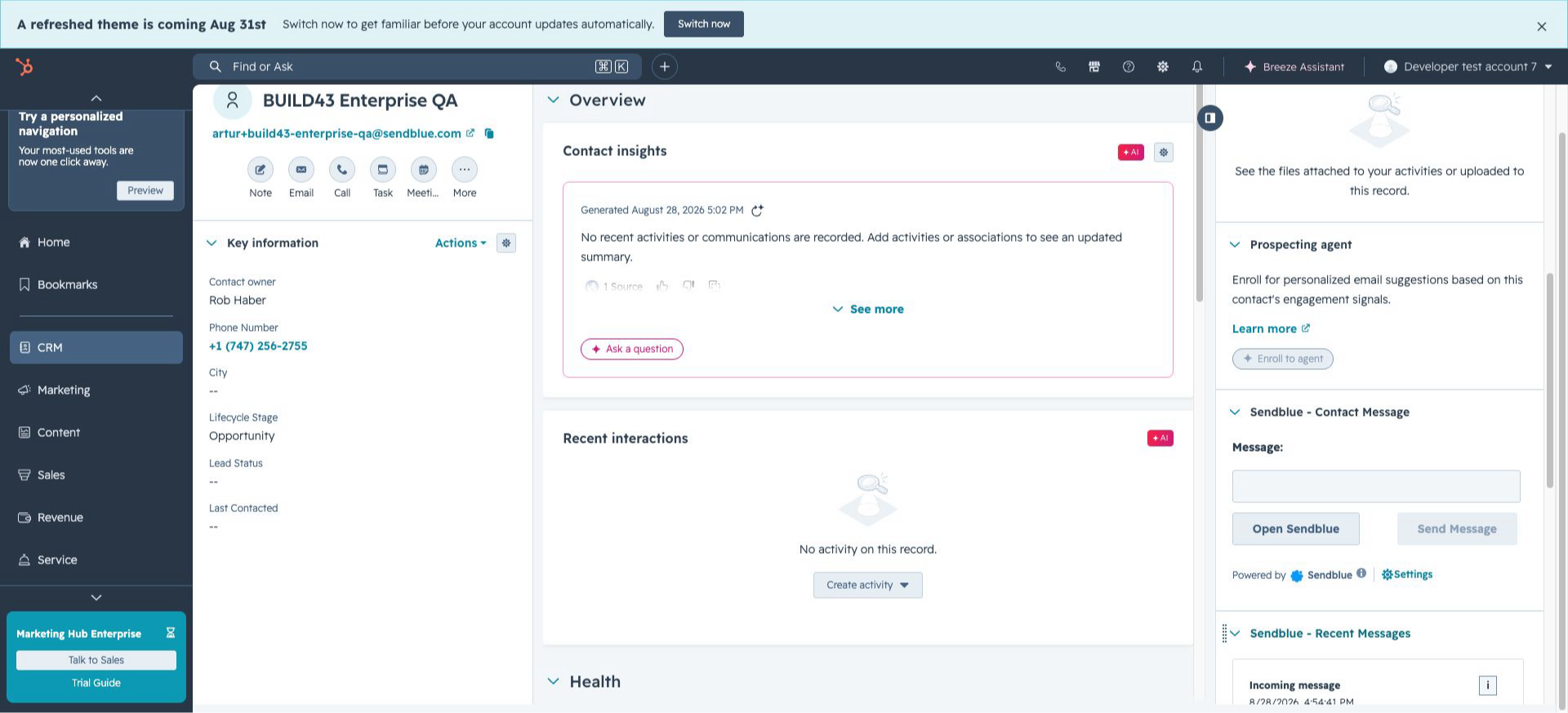Image resolution: width=1568 pixels, height=713 pixels.
Task: Click the AI badge in Contact insights
Action: tap(1131, 152)
